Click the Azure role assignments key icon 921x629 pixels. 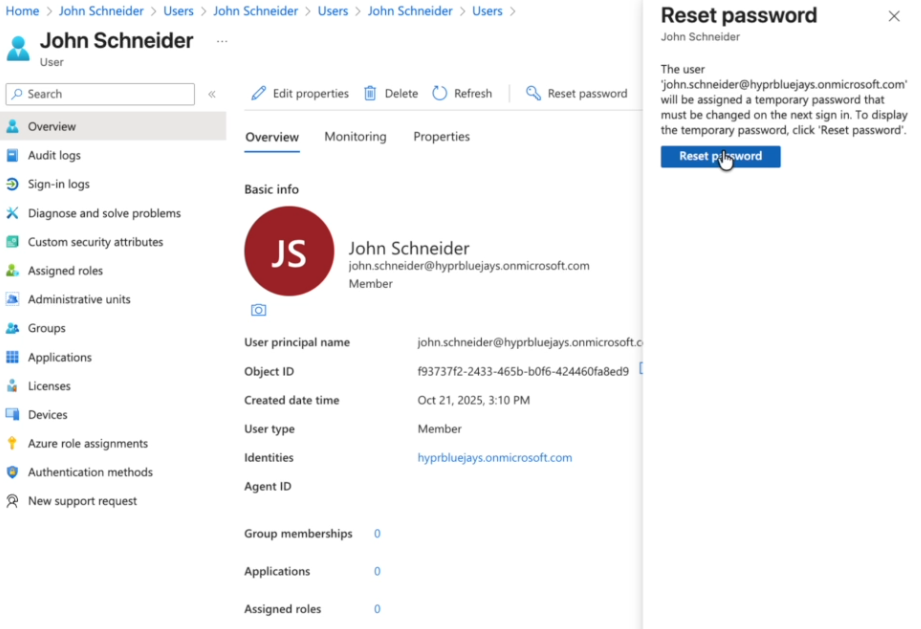(x=13, y=443)
